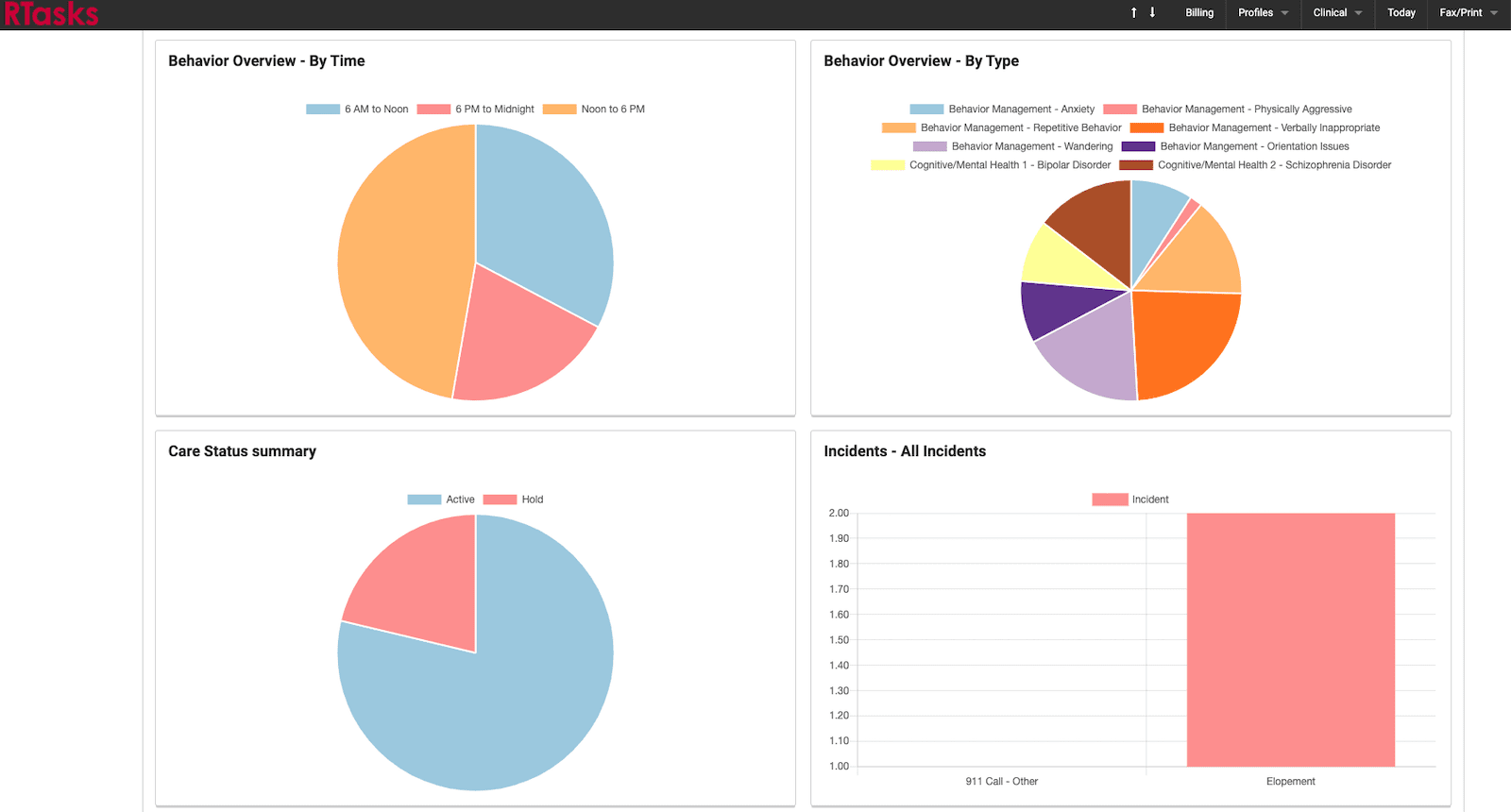Click the purple Wandering legend swatch
Image resolution: width=1511 pixels, height=812 pixels.
click(x=929, y=146)
